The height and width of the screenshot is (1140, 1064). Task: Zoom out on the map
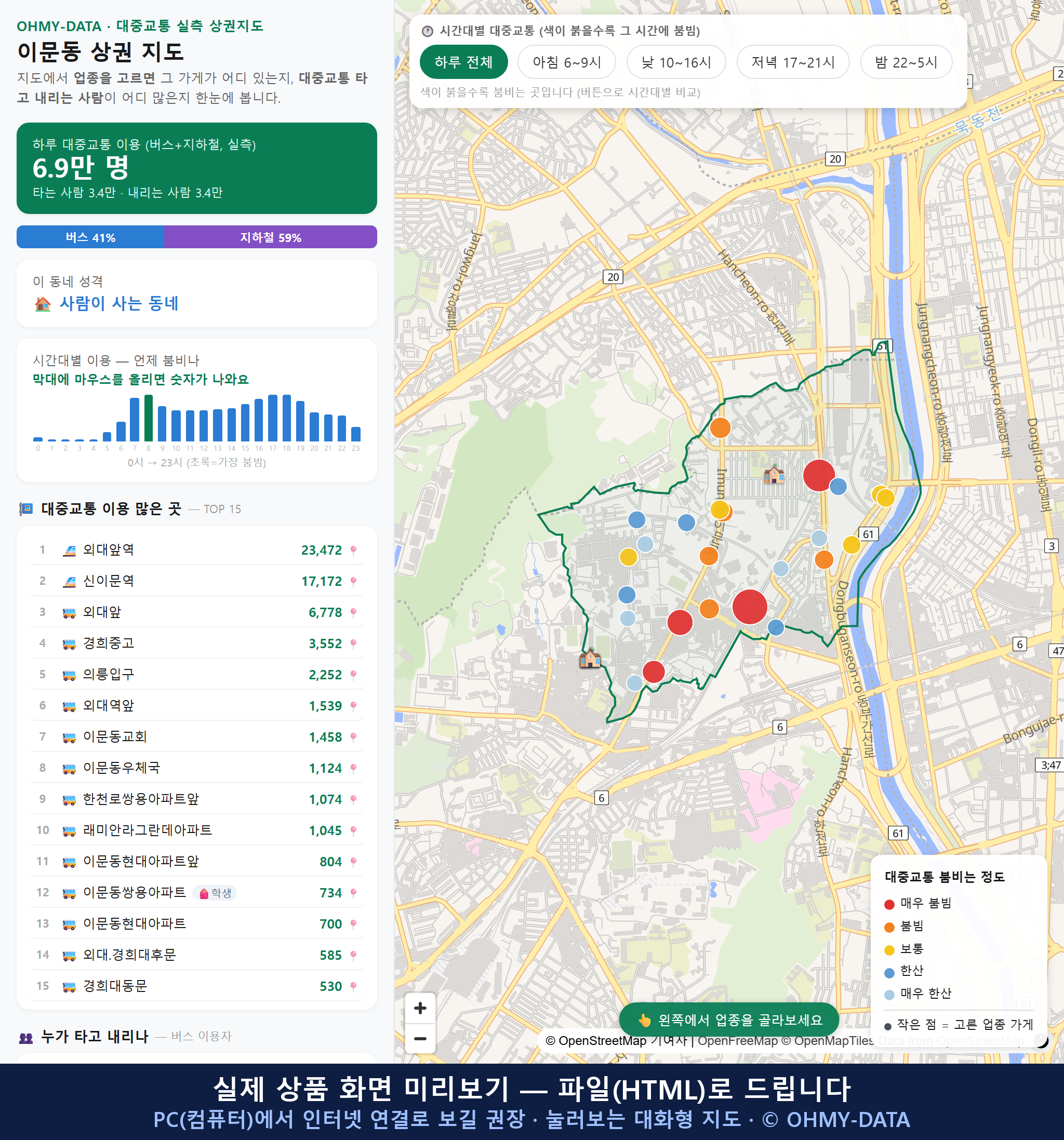(420, 1038)
